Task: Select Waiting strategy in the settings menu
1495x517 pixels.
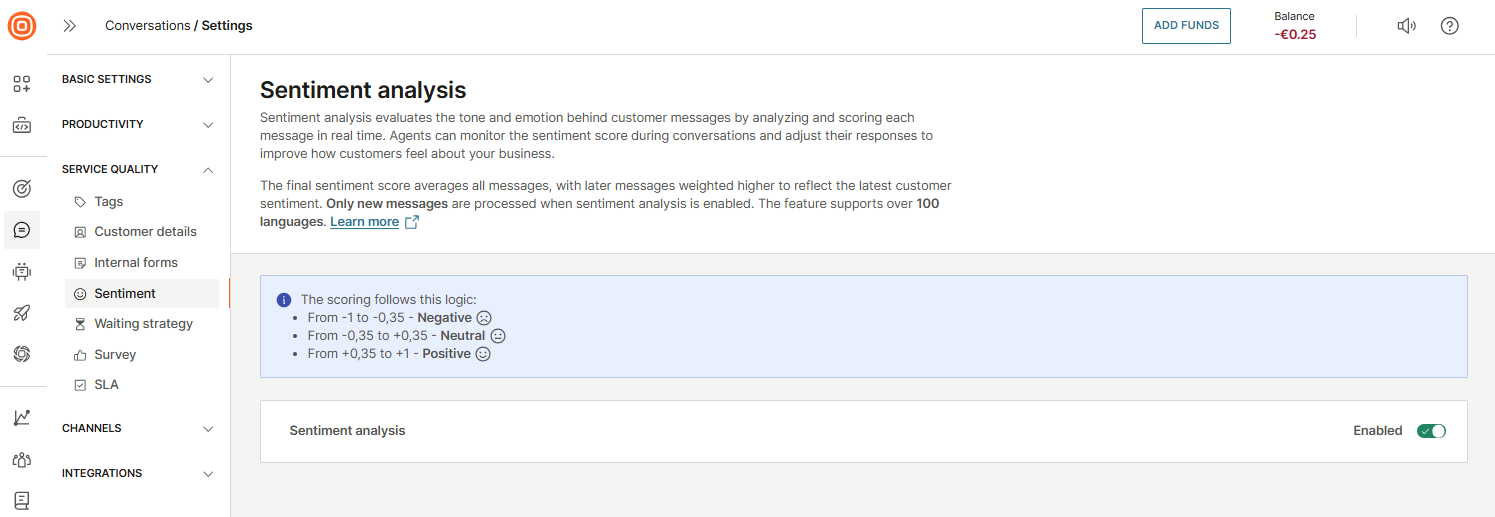Action: click(x=143, y=324)
